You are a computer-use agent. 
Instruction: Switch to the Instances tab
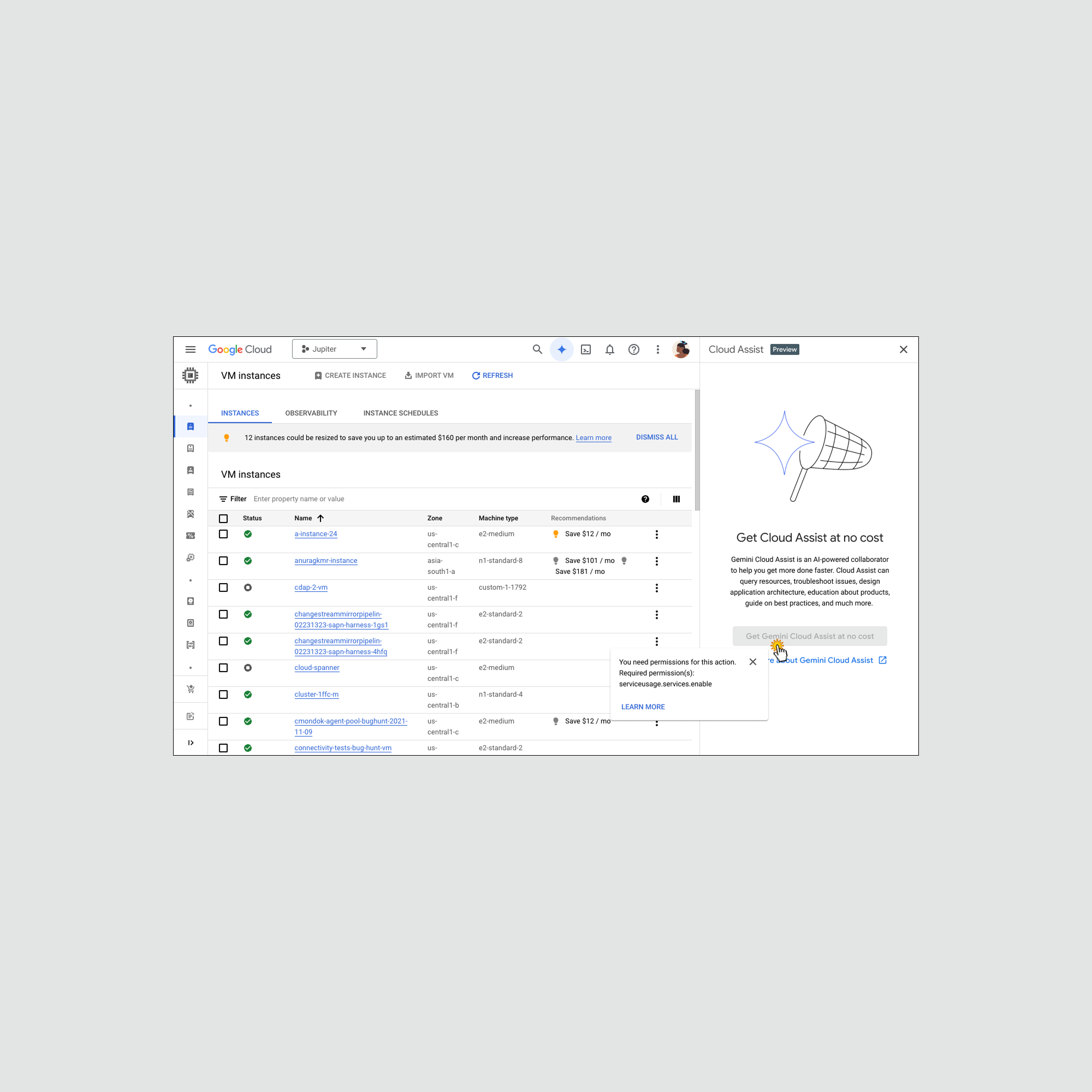tap(240, 413)
